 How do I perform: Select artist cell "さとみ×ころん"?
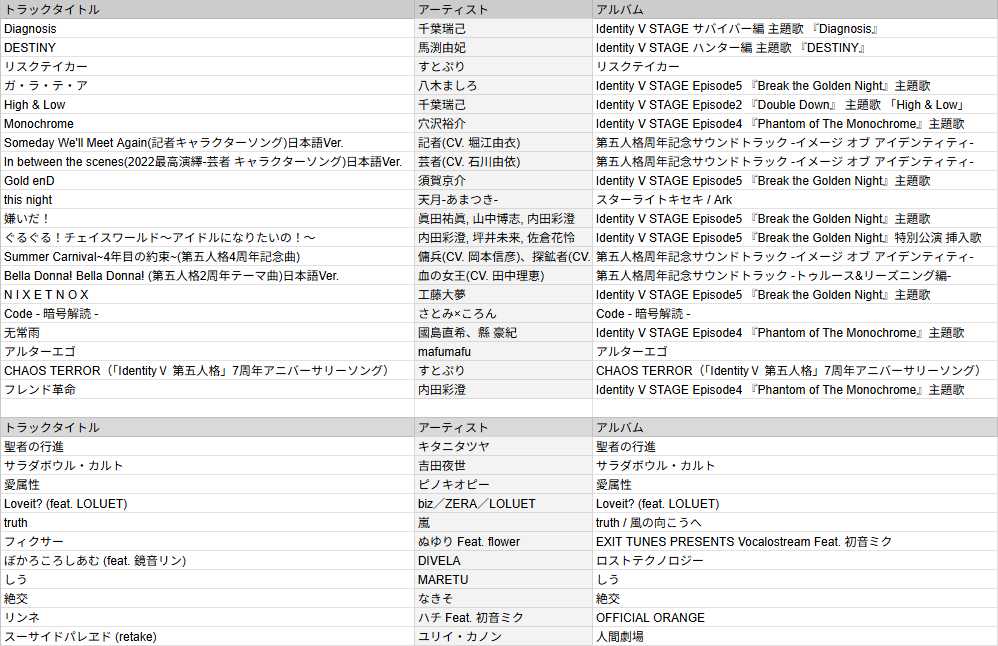[503, 314]
